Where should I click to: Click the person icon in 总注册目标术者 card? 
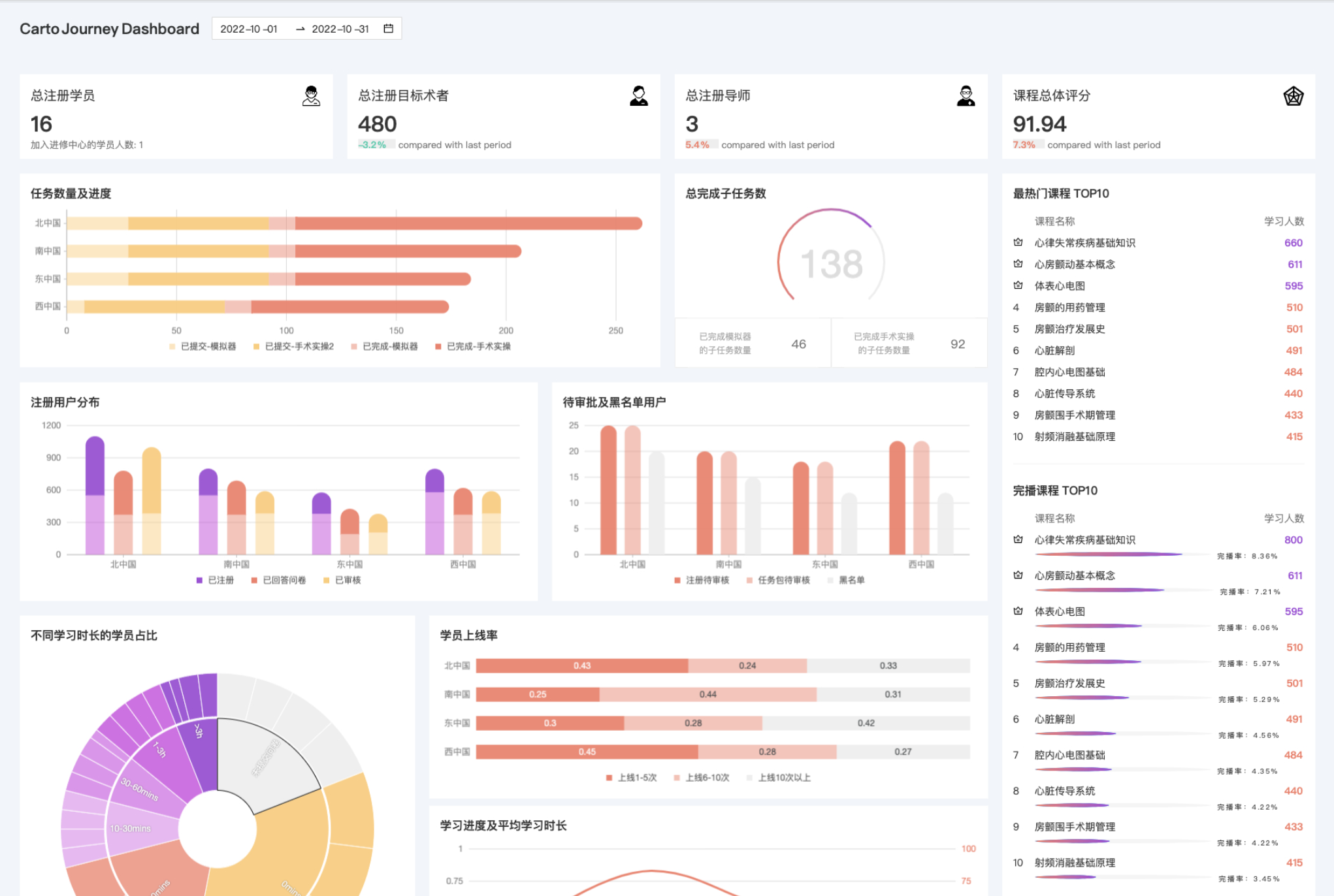click(x=639, y=96)
